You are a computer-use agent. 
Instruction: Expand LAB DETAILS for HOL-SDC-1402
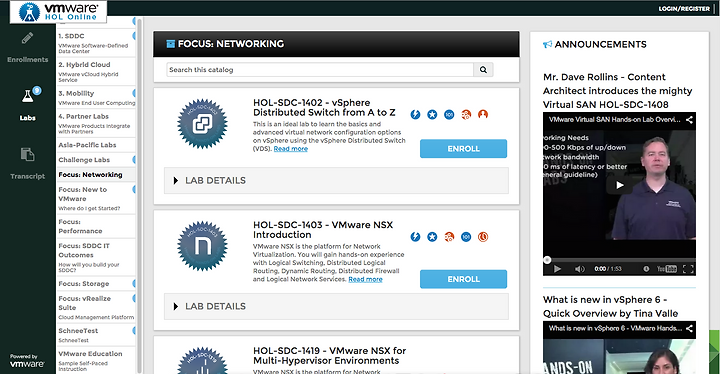tap(336, 181)
